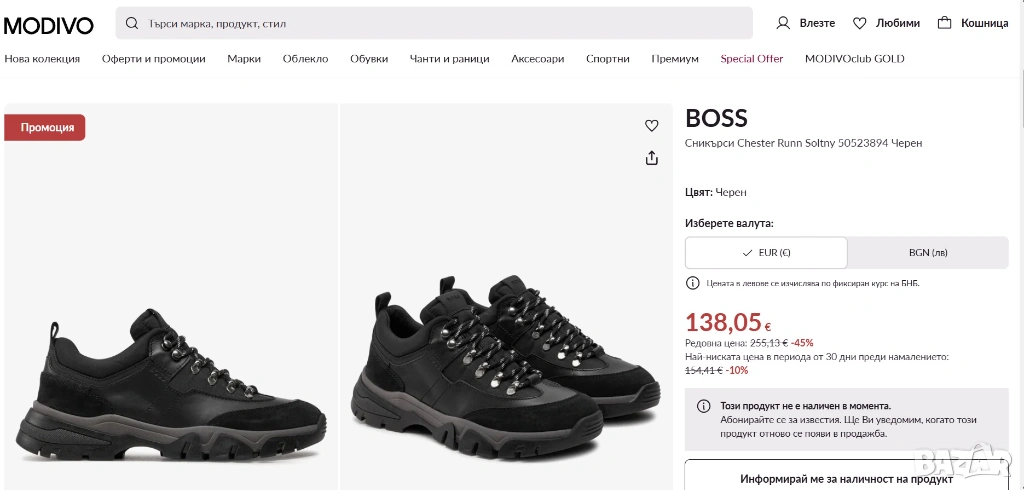Expand the Облекло category menu
Screen dimensions: 1024x490
pyautogui.click(x=305, y=59)
